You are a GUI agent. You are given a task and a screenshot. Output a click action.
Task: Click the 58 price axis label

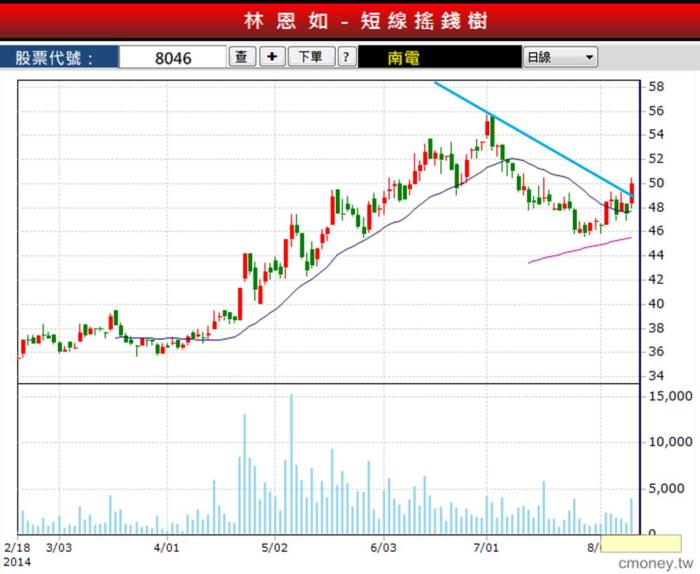pos(657,87)
